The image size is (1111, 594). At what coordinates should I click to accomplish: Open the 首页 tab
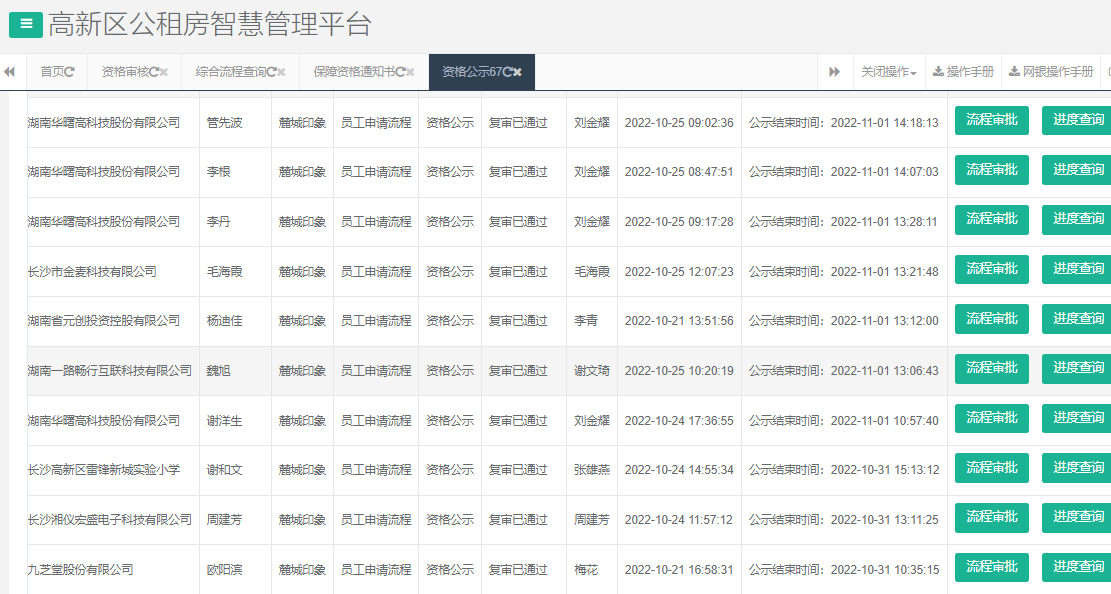click(x=57, y=71)
